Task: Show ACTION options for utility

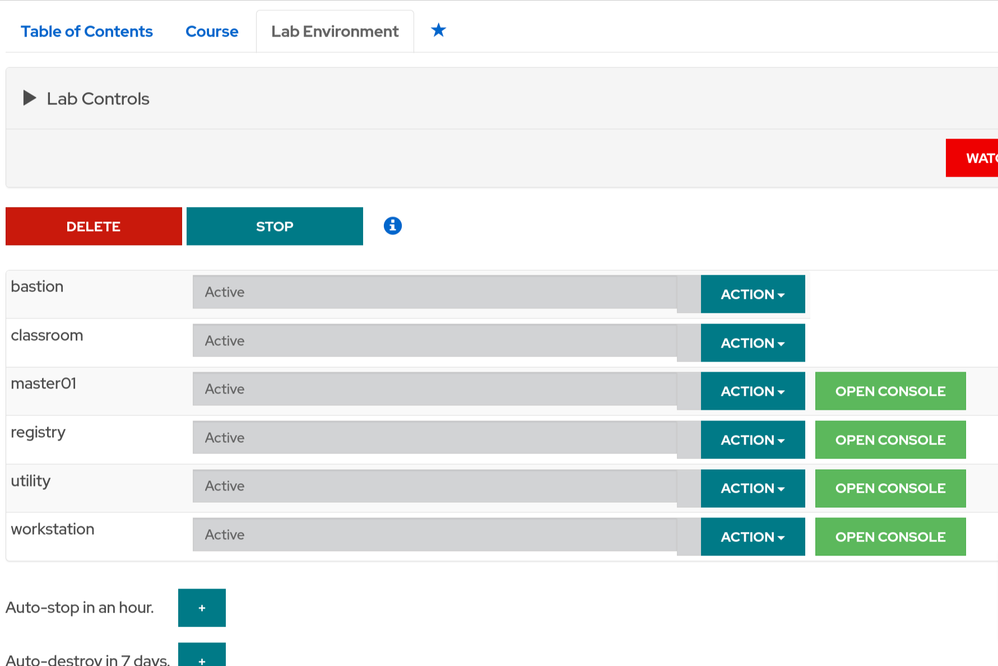Action: tap(752, 488)
